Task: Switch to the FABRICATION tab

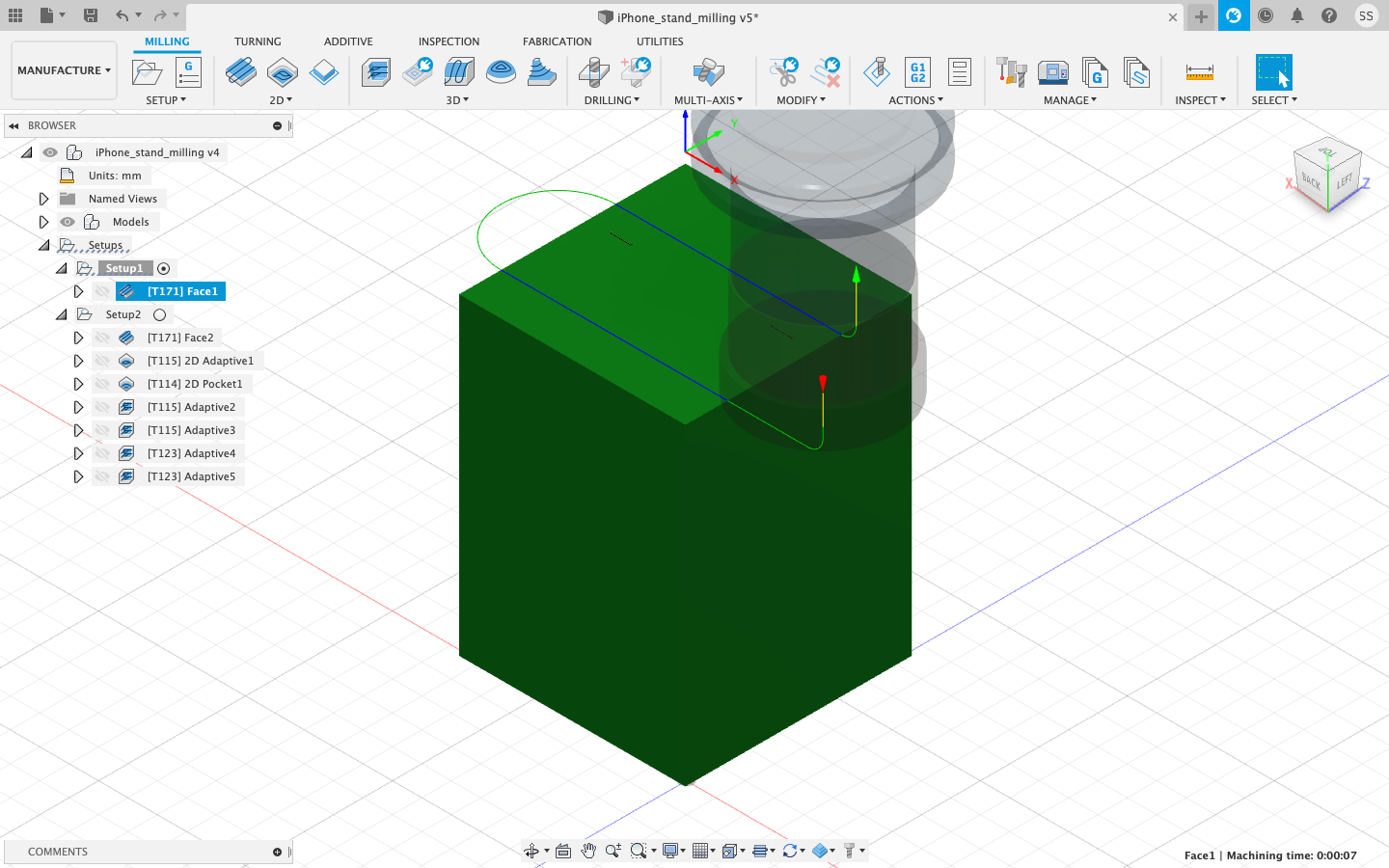Action: 557,41
